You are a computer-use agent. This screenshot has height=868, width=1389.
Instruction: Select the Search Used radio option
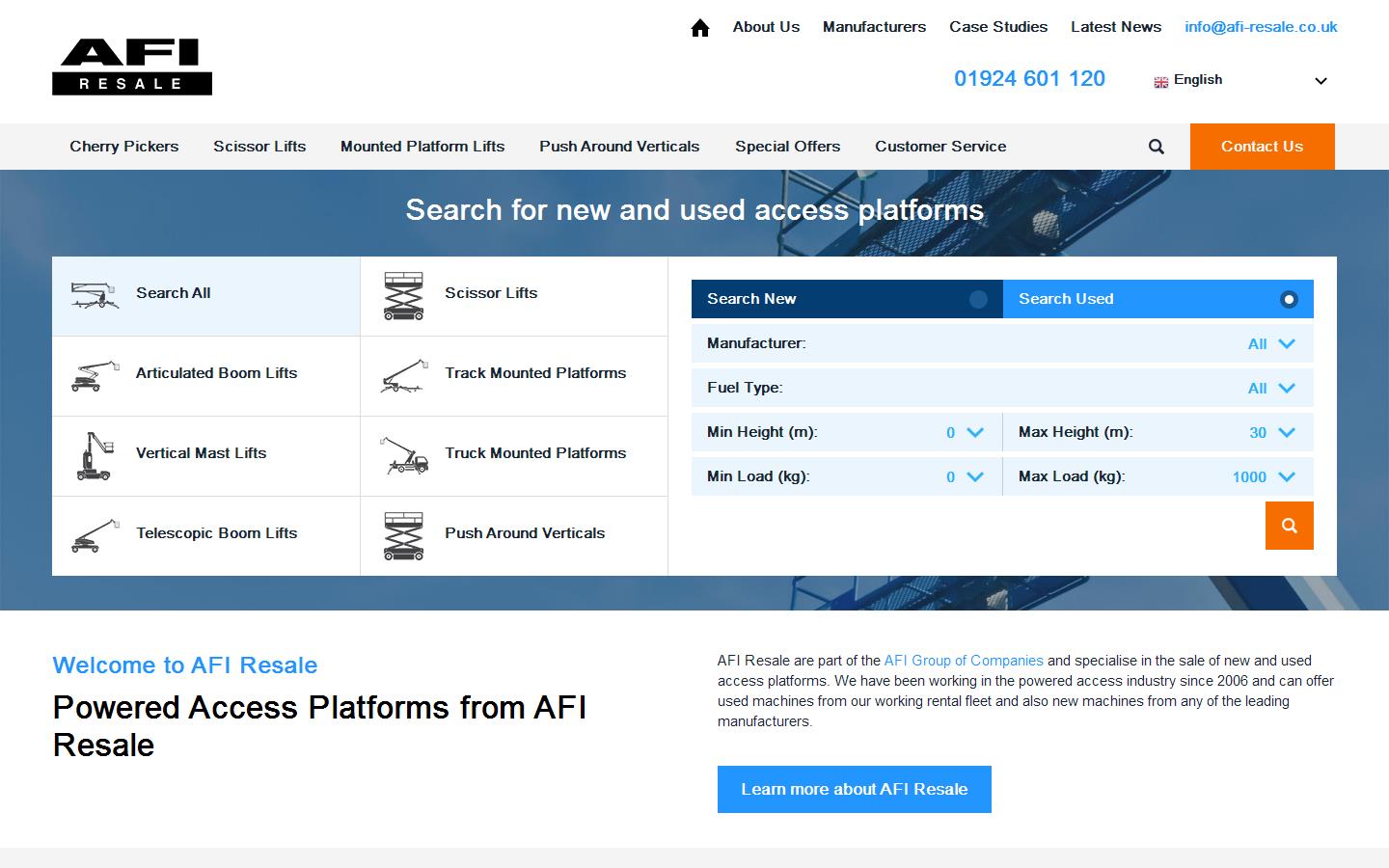1289,299
